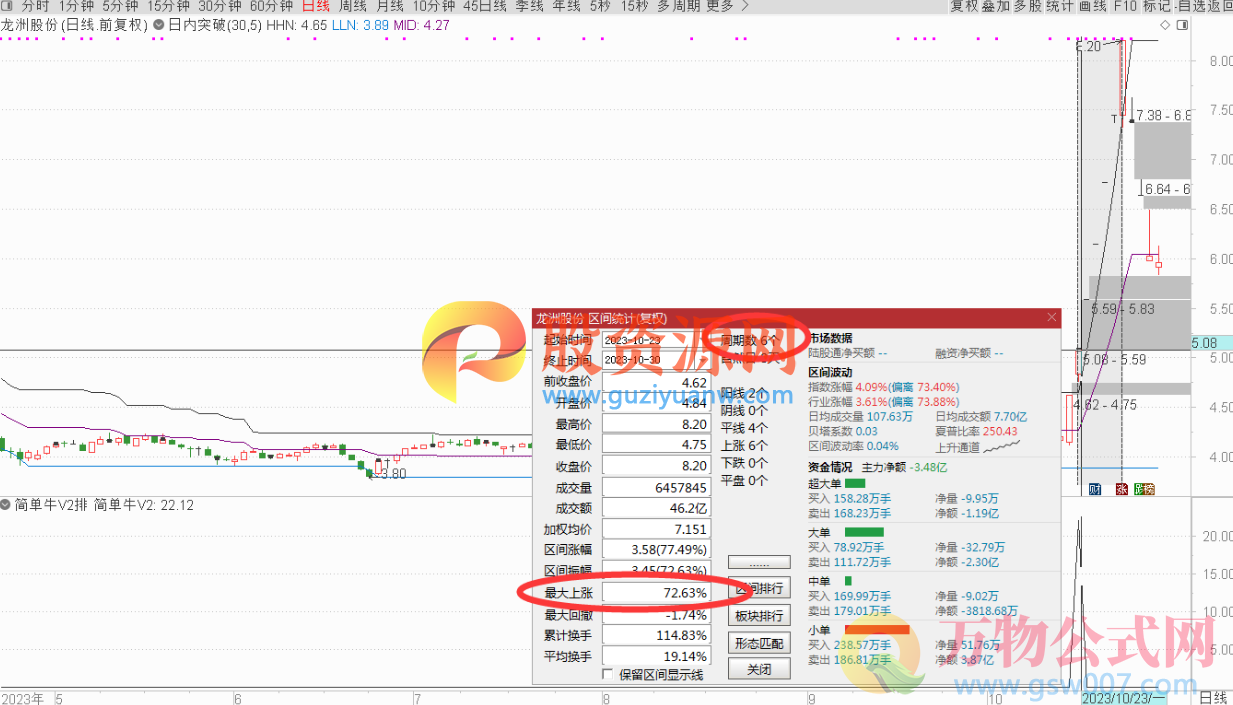
Task: Click 多股 in the top toolbar
Action: tap(1027, 6)
